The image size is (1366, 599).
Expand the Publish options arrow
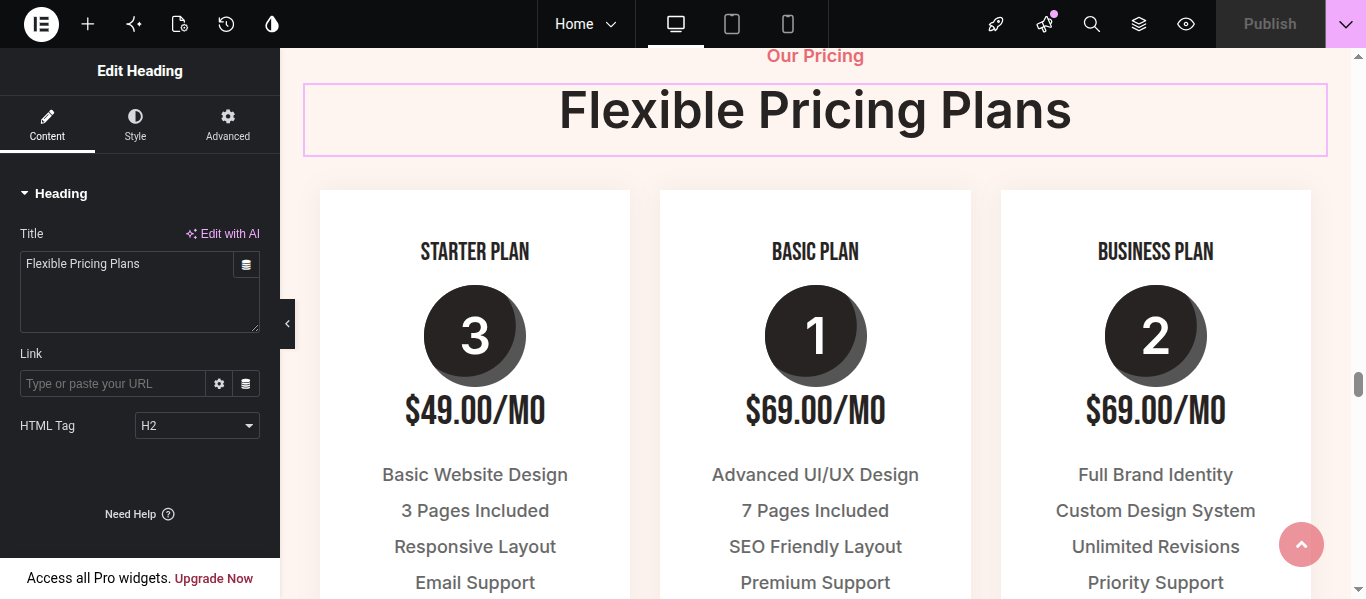[1346, 24]
